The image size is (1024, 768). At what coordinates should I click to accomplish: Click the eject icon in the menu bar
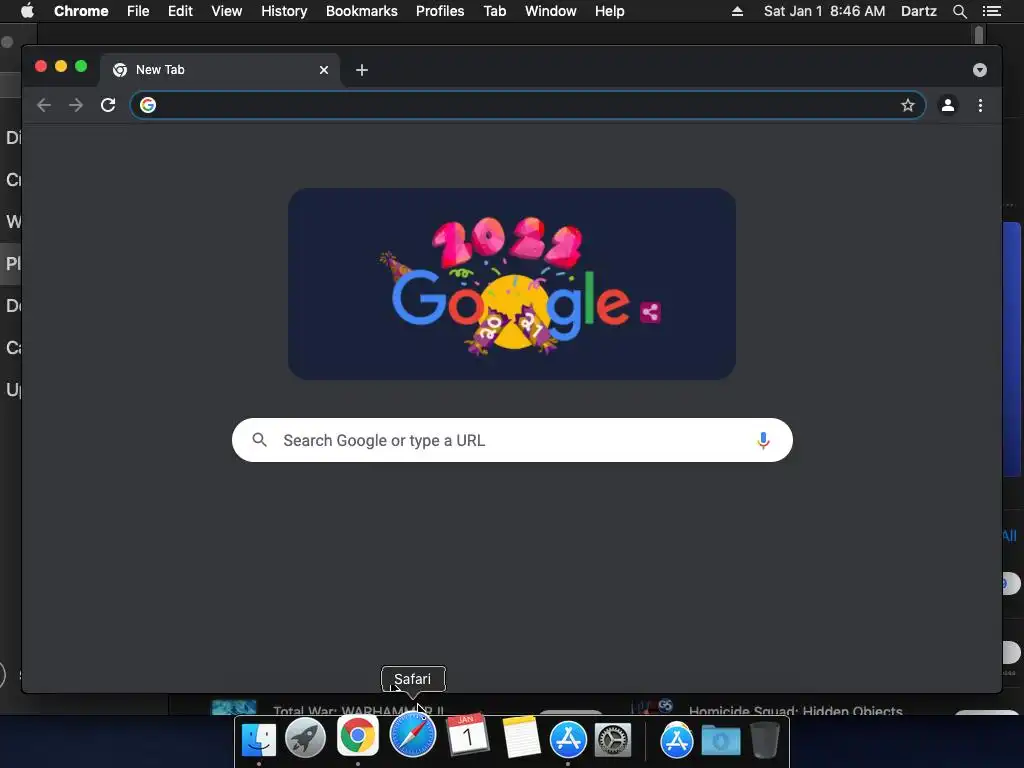tap(737, 11)
